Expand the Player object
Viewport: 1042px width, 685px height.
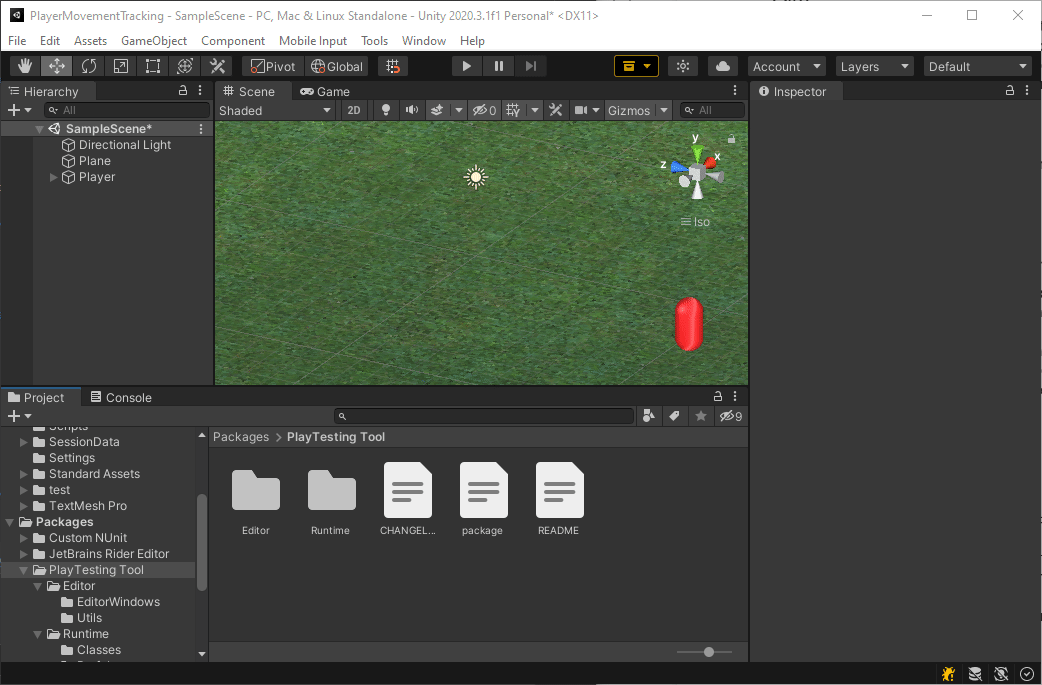(x=54, y=177)
